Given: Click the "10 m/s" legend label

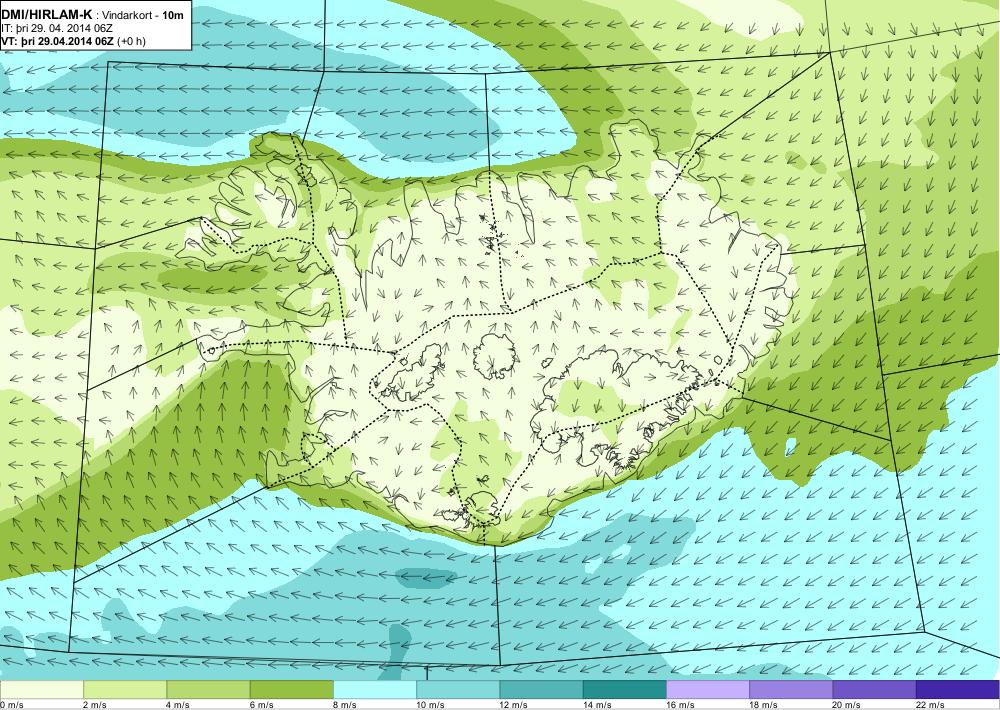Looking at the screenshot, I should [430, 705].
